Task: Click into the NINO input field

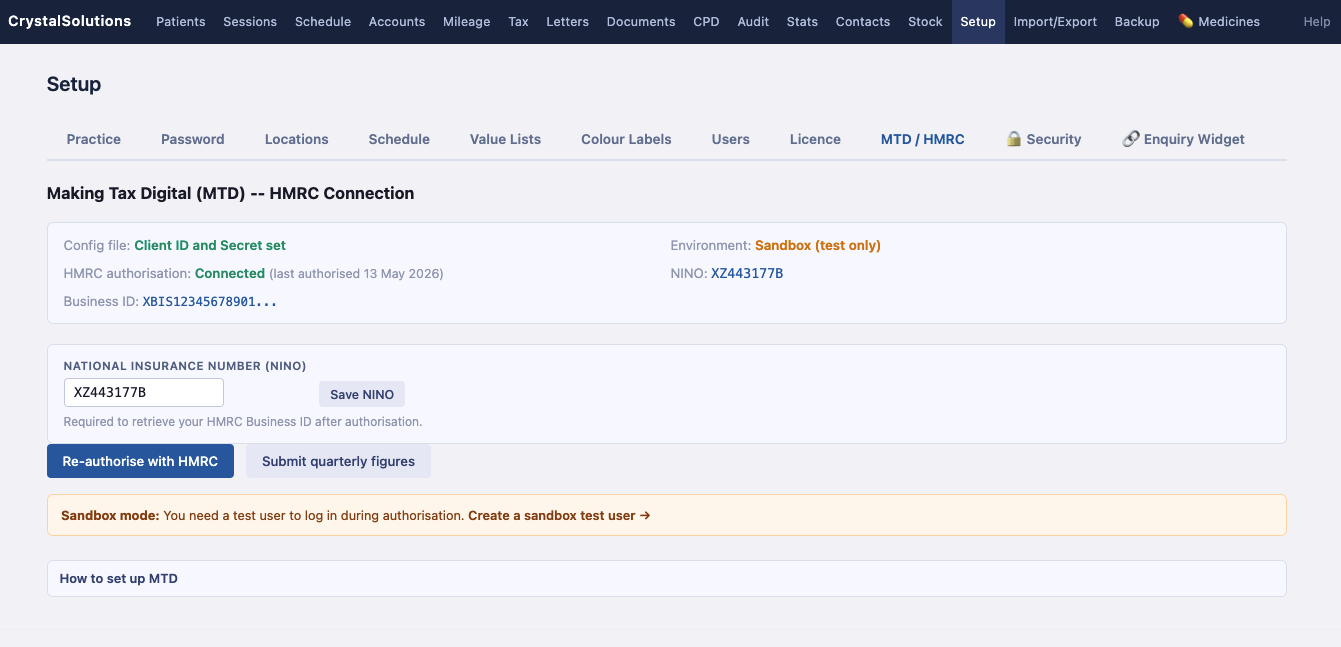Action: [x=144, y=393]
